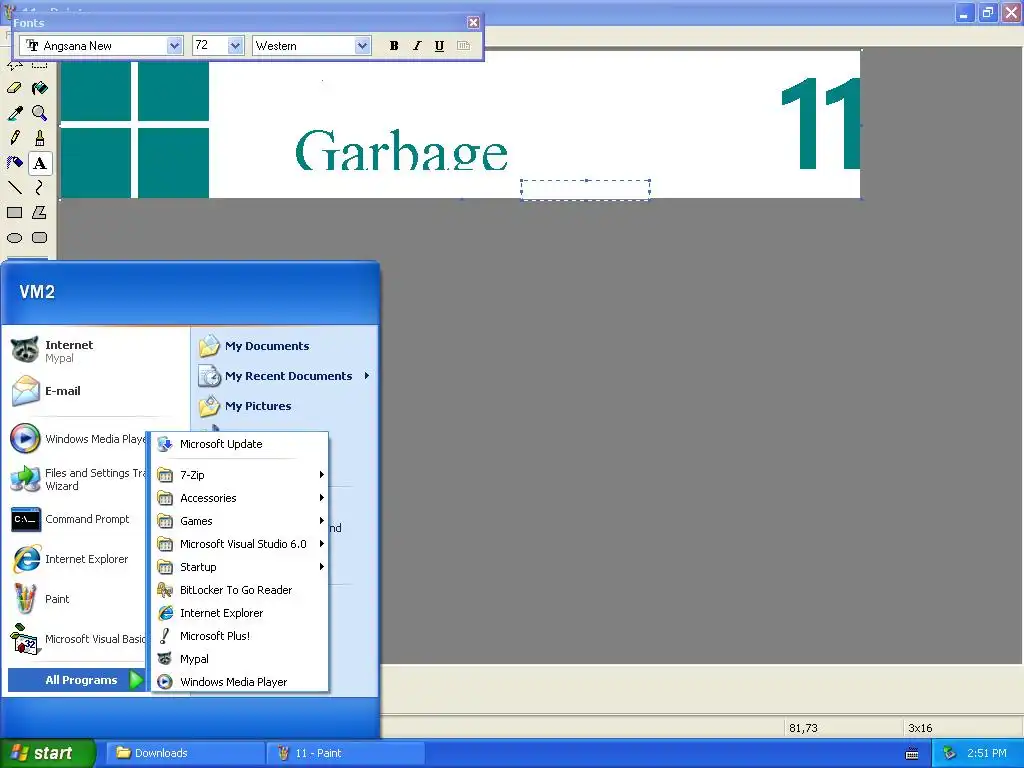Open the font name dropdown Angsana New

point(174,46)
